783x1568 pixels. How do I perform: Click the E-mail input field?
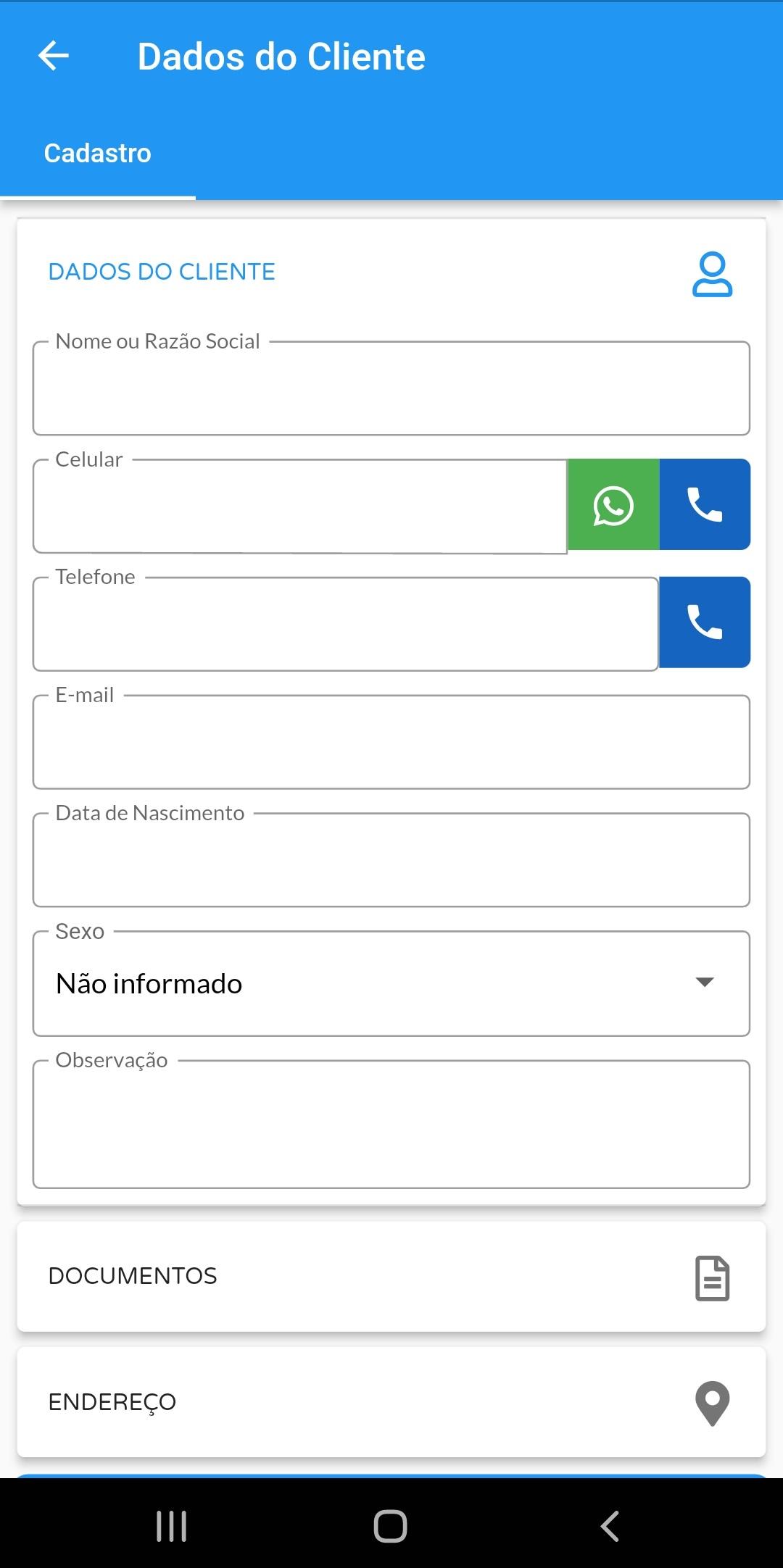(x=391, y=742)
